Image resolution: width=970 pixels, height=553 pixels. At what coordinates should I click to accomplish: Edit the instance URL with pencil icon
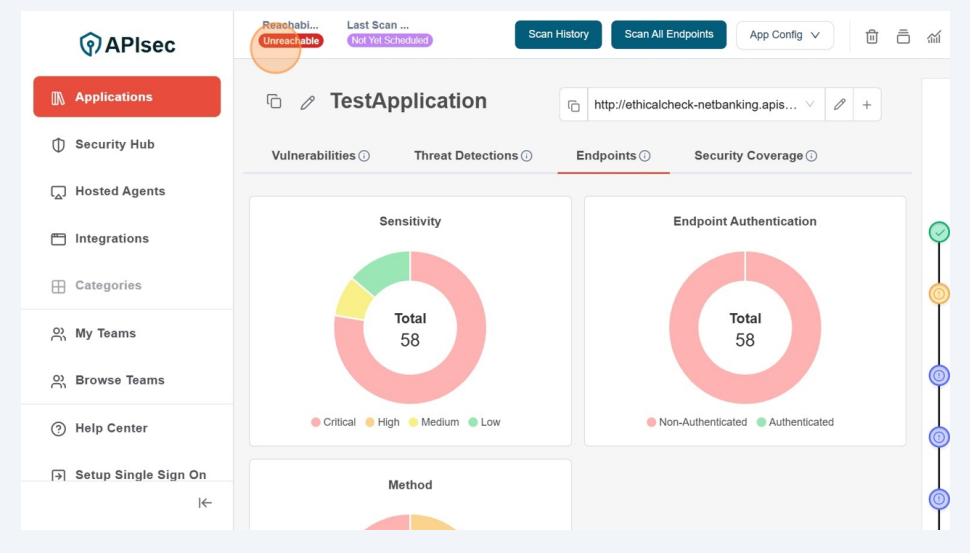click(839, 105)
